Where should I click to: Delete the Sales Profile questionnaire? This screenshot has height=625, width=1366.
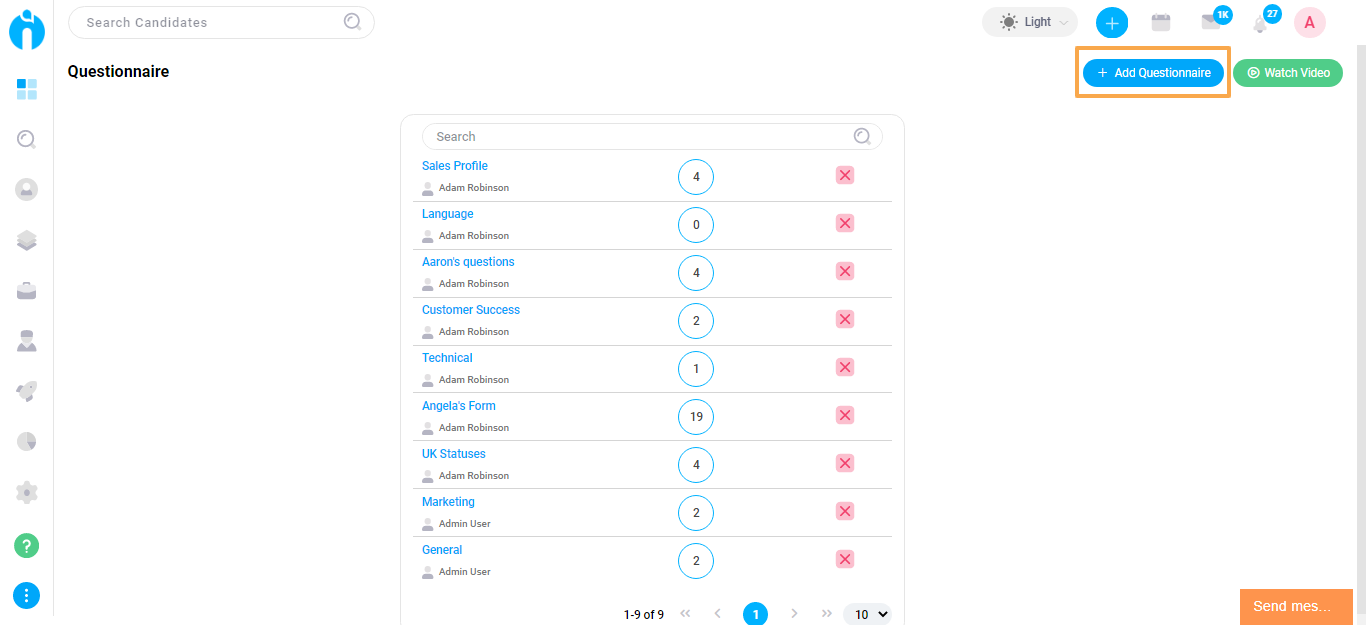845,176
